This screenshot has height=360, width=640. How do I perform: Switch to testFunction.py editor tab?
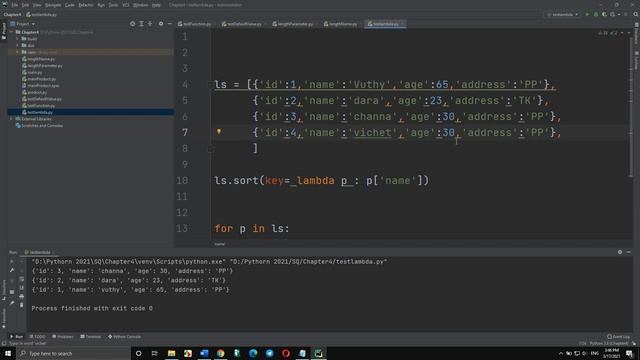(195, 24)
